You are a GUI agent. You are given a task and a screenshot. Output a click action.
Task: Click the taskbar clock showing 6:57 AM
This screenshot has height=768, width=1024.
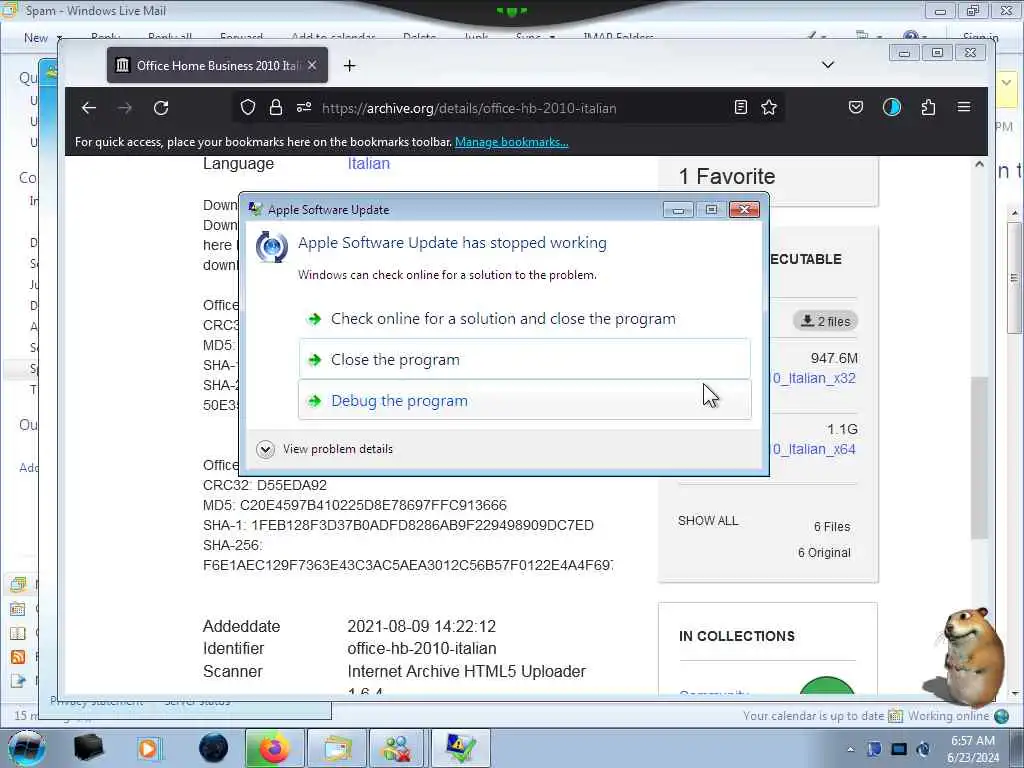[973, 749]
